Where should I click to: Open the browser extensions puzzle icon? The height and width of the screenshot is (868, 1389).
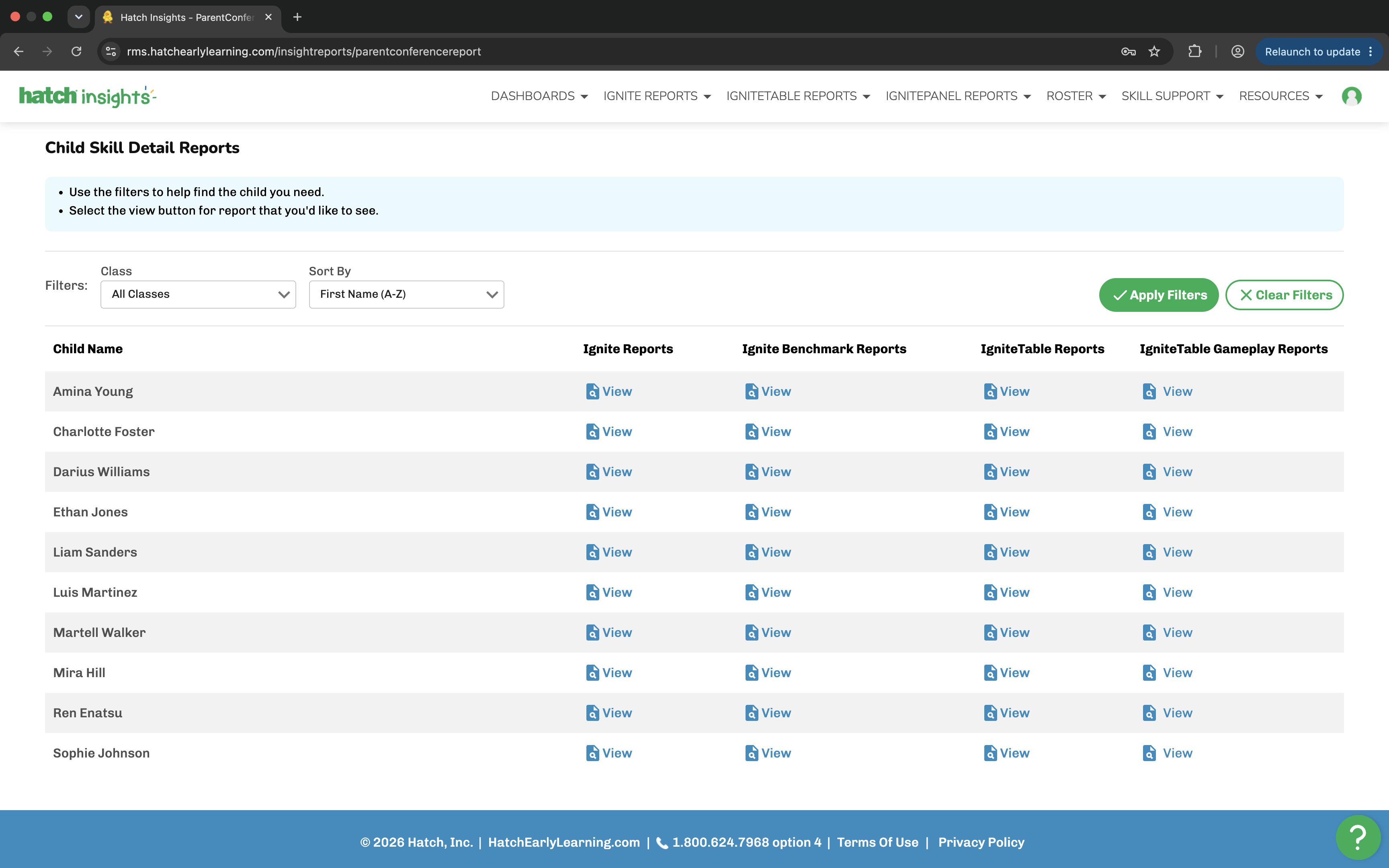(x=1194, y=52)
